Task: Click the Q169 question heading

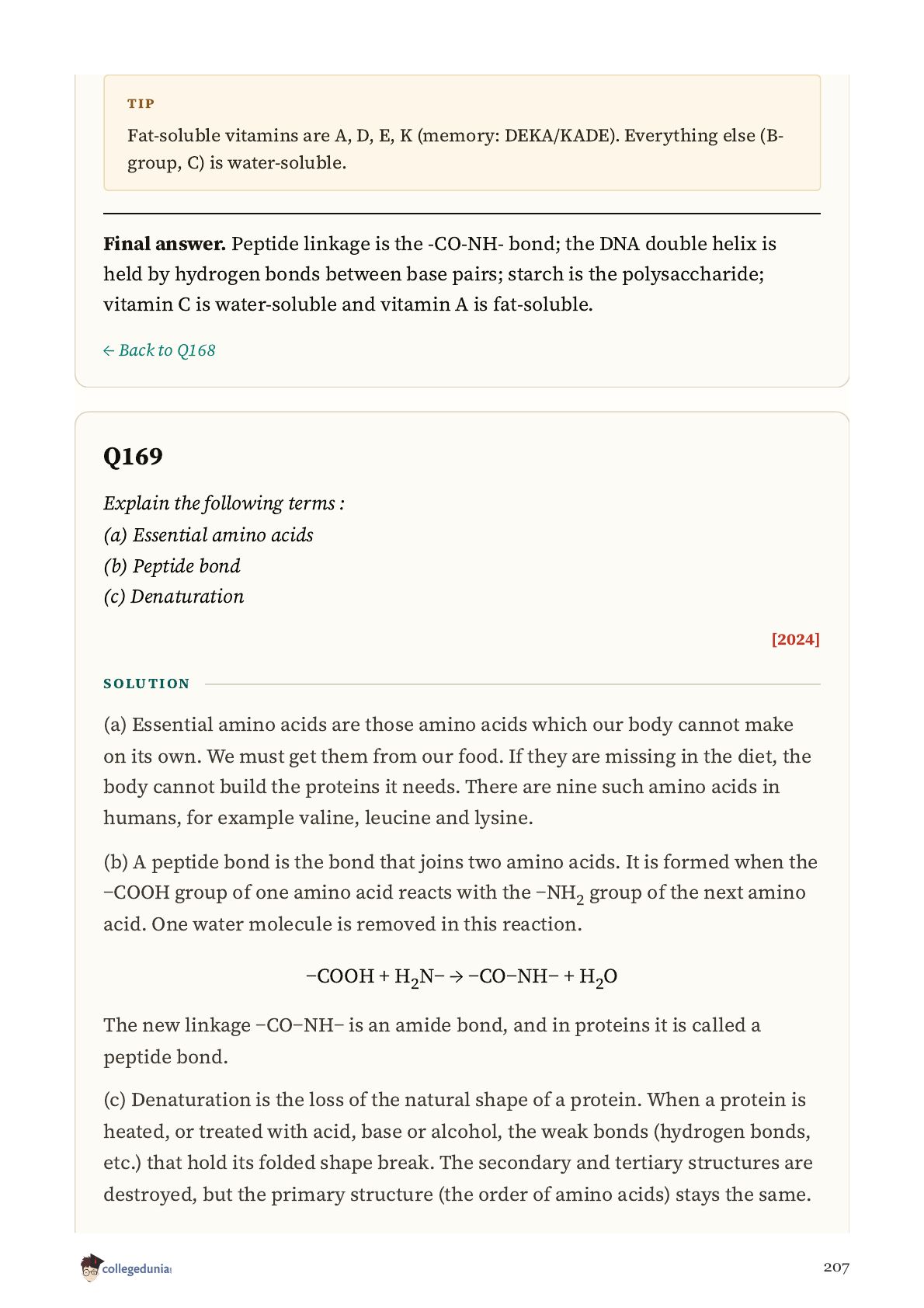Action: pos(133,456)
